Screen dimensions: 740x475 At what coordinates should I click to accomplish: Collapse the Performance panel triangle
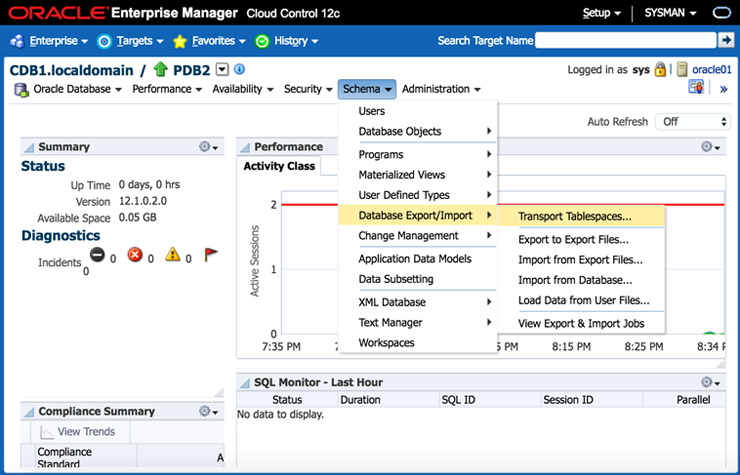point(245,148)
